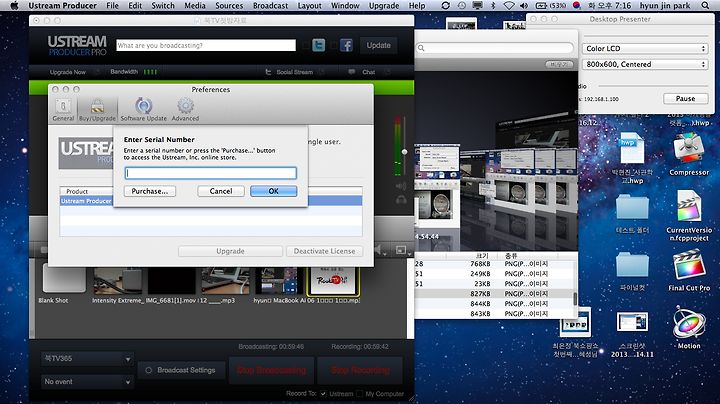This screenshot has width=720, height=404.
Task: Open the Upgrade menu
Action: click(x=384, y=6)
